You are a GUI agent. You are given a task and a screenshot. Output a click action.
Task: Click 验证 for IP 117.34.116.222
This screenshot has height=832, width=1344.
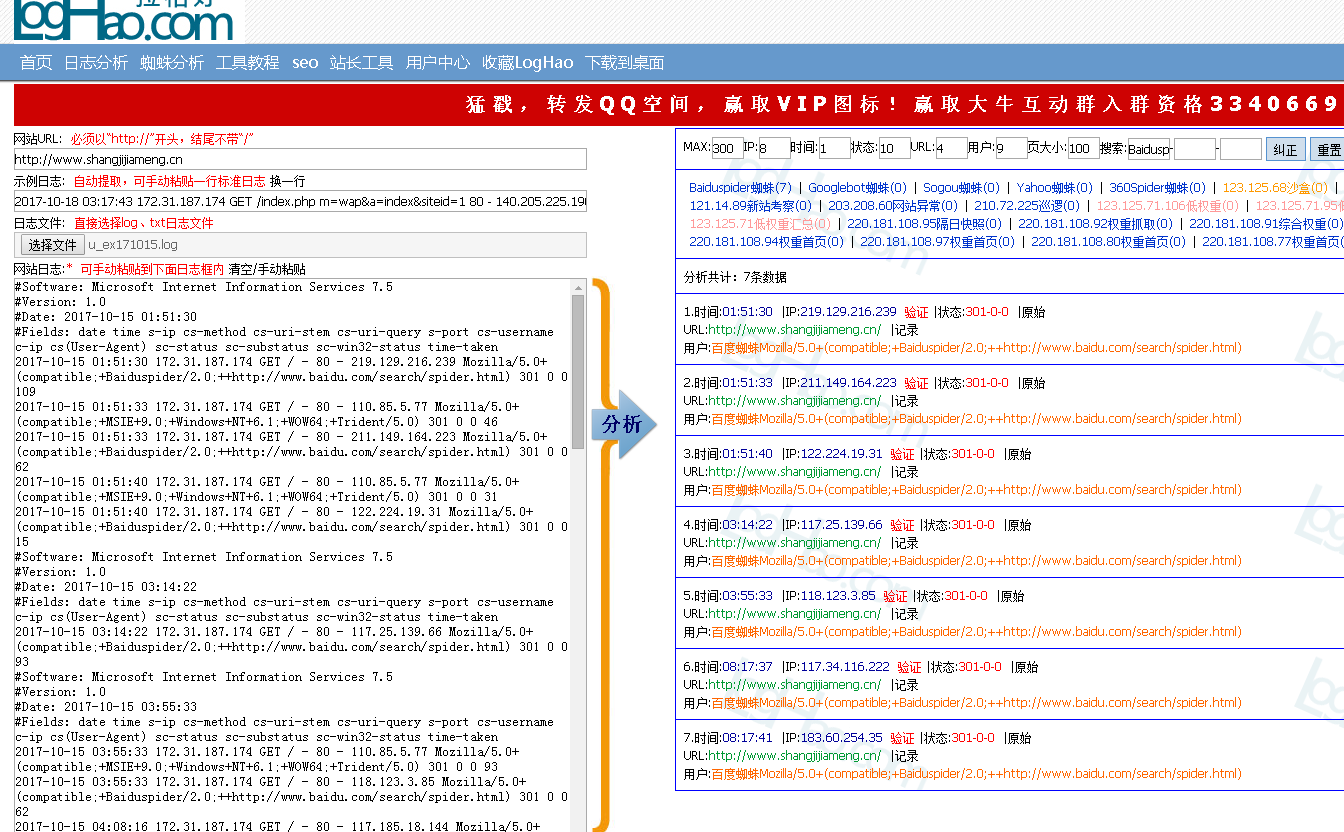click(909, 667)
